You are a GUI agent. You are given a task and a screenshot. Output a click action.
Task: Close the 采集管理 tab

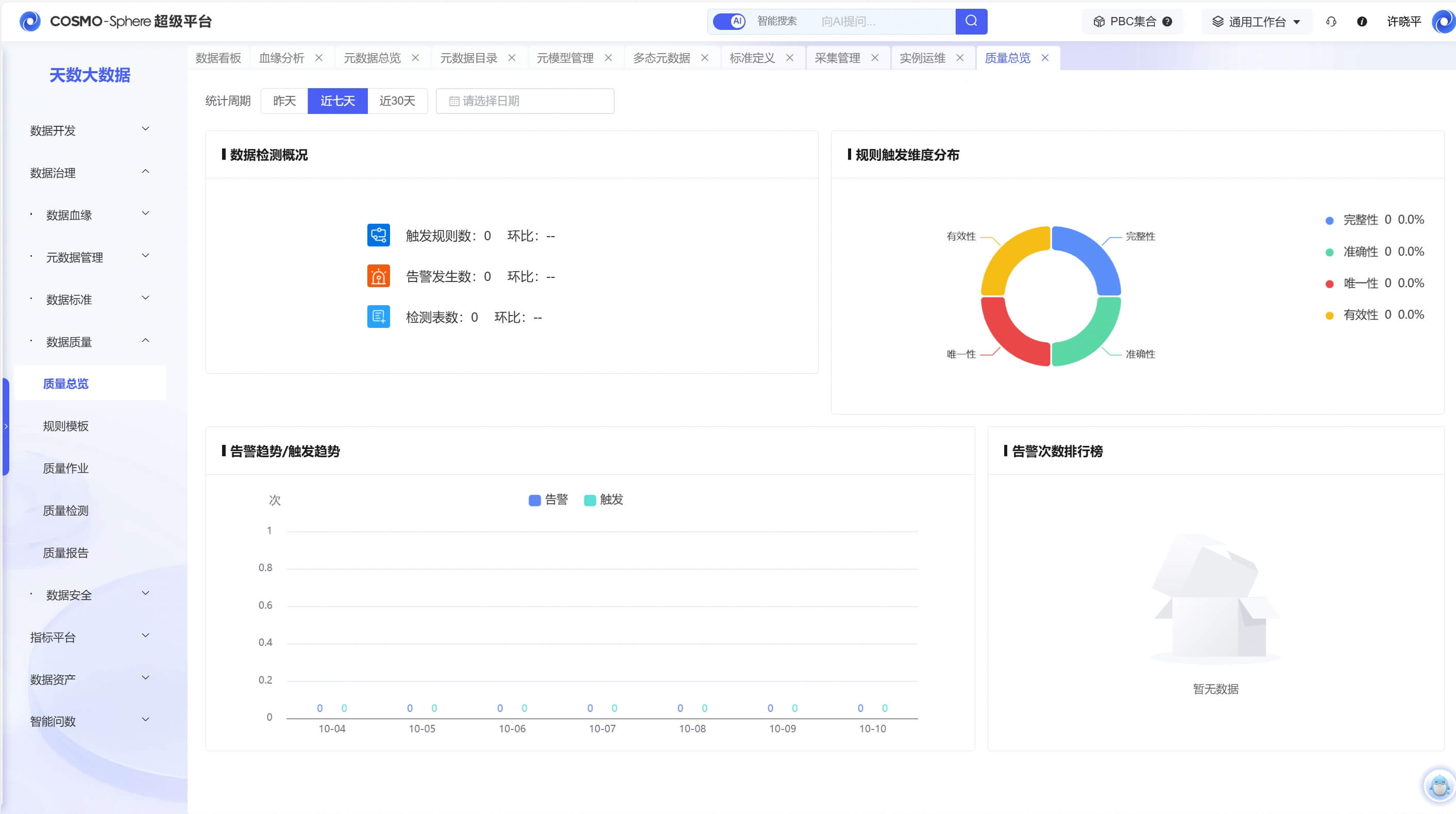(875, 58)
